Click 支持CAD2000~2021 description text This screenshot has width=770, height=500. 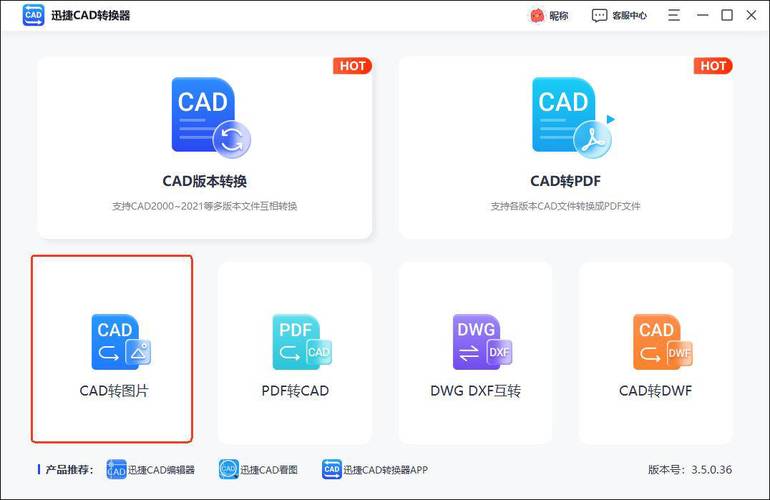tap(205, 206)
